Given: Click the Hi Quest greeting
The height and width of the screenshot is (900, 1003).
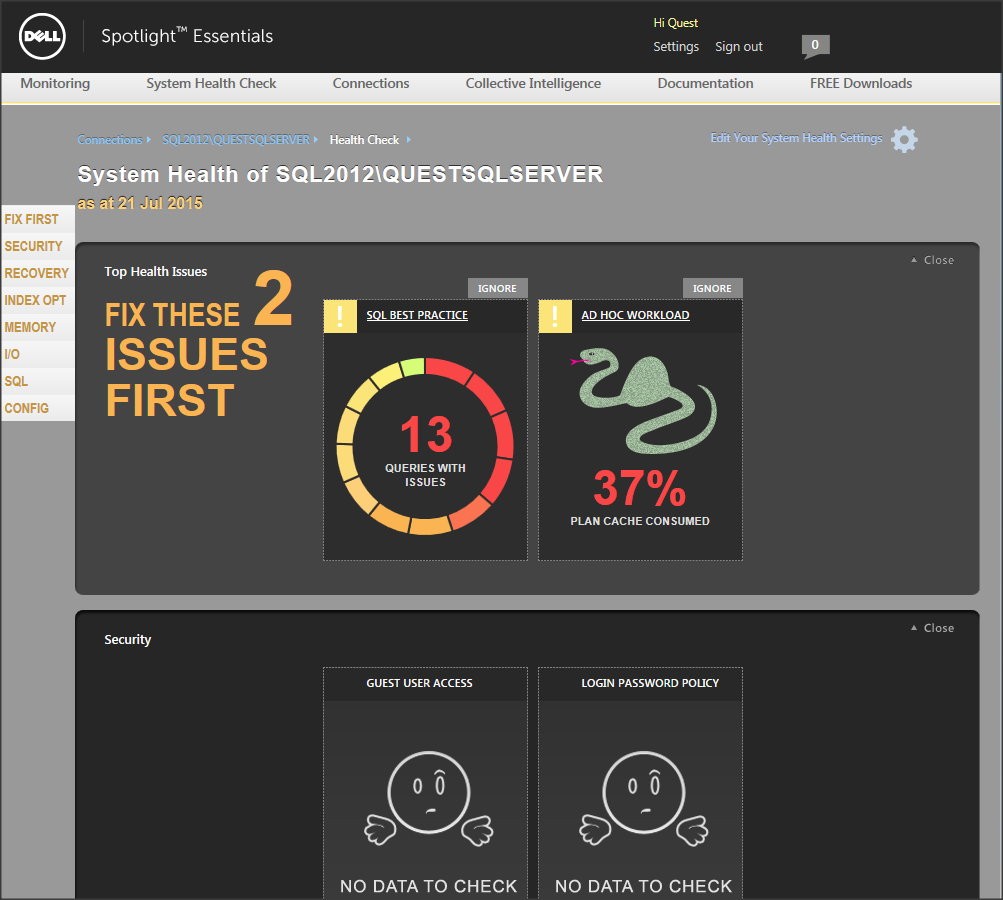Looking at the screenshot, I should (x=675, y=23).
